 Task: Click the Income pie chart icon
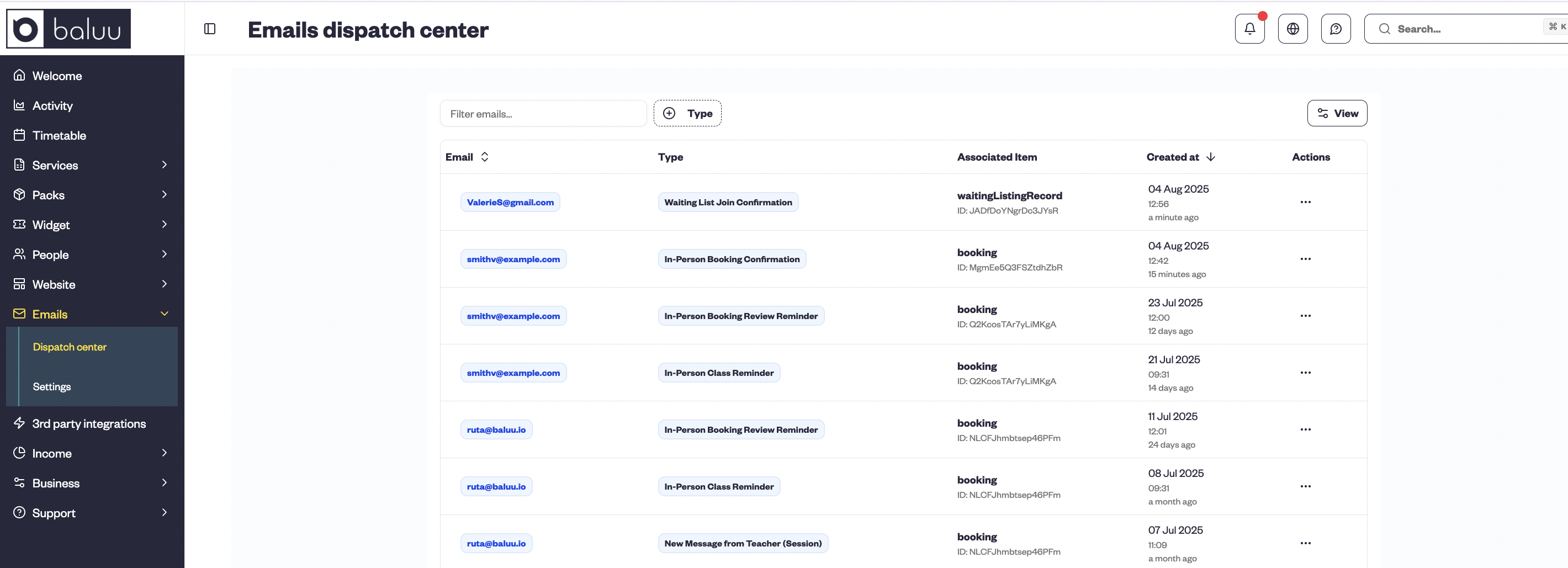(x=19, y=453)
